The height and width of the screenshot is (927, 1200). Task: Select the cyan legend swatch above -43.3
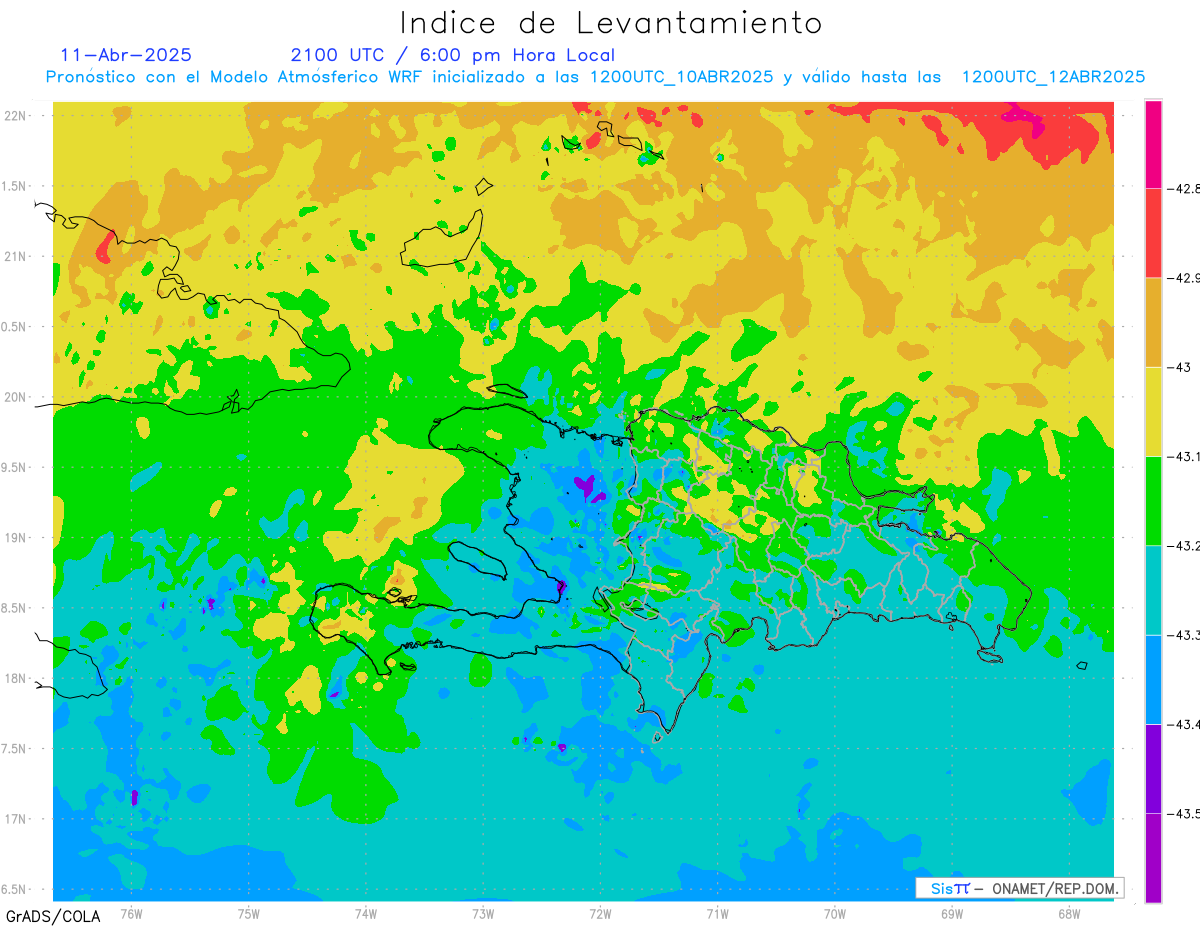(x=1153, y=590)
